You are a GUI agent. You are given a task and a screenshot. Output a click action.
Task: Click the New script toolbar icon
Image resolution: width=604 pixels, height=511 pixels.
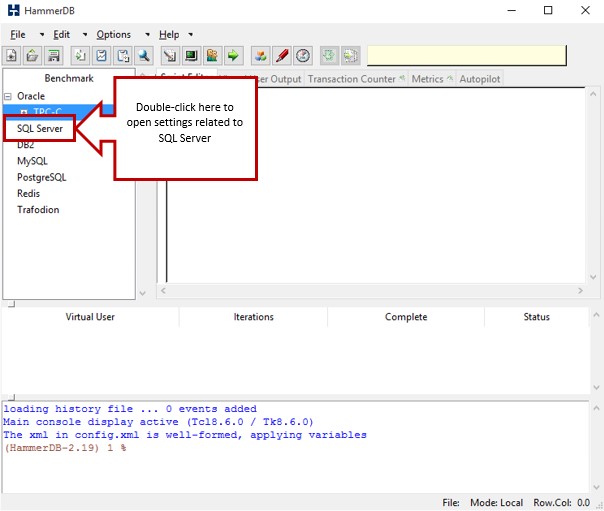coord(12,56)
